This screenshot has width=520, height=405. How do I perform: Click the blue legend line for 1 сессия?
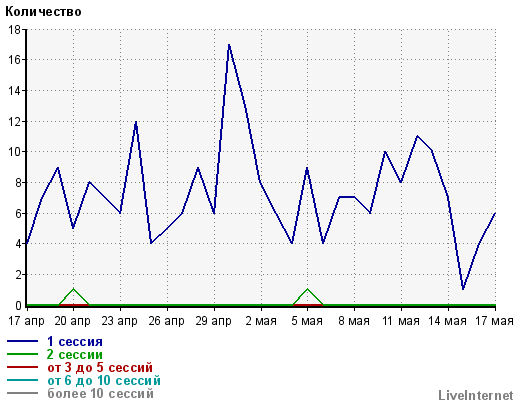[x=22, y=341]
